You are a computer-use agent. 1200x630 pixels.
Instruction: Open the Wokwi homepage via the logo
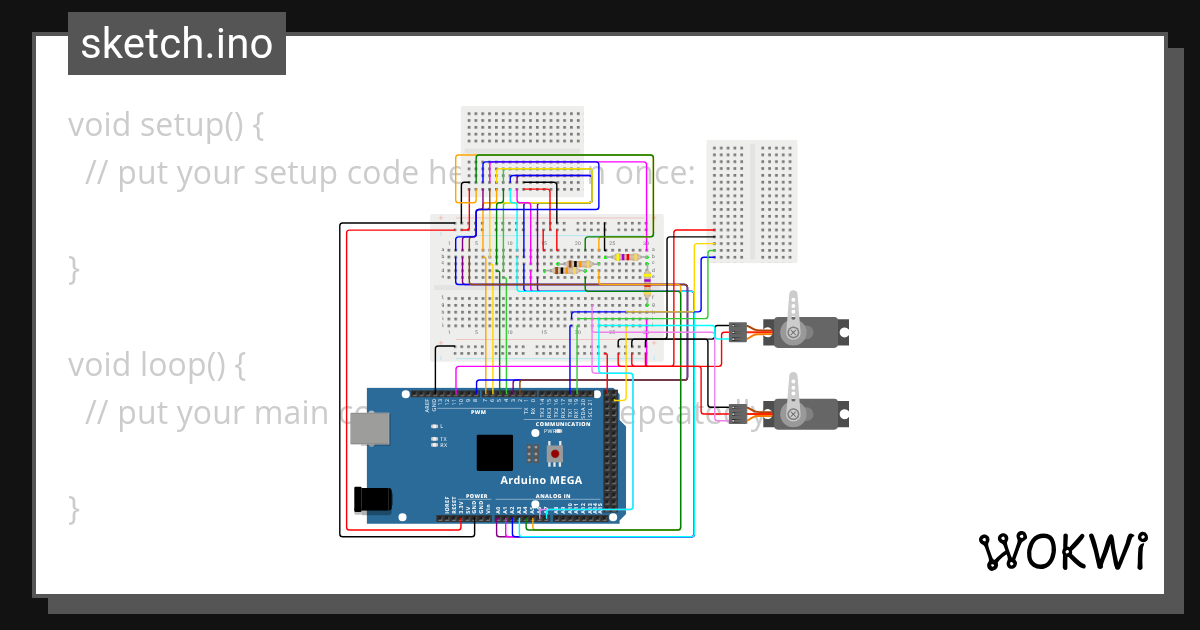tap(1063, 549)
